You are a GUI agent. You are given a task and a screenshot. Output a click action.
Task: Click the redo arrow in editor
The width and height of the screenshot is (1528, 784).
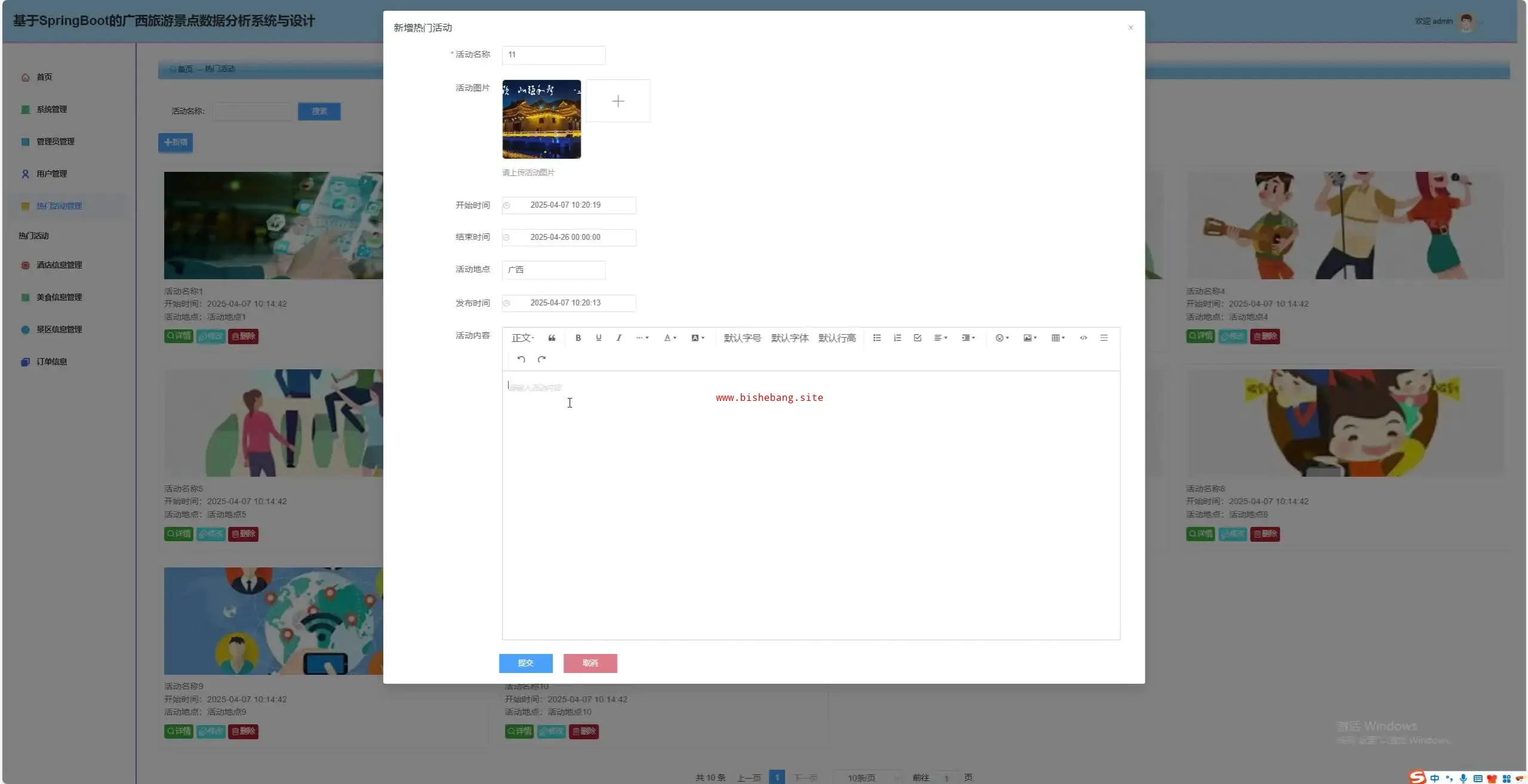(x=541, y=359)
